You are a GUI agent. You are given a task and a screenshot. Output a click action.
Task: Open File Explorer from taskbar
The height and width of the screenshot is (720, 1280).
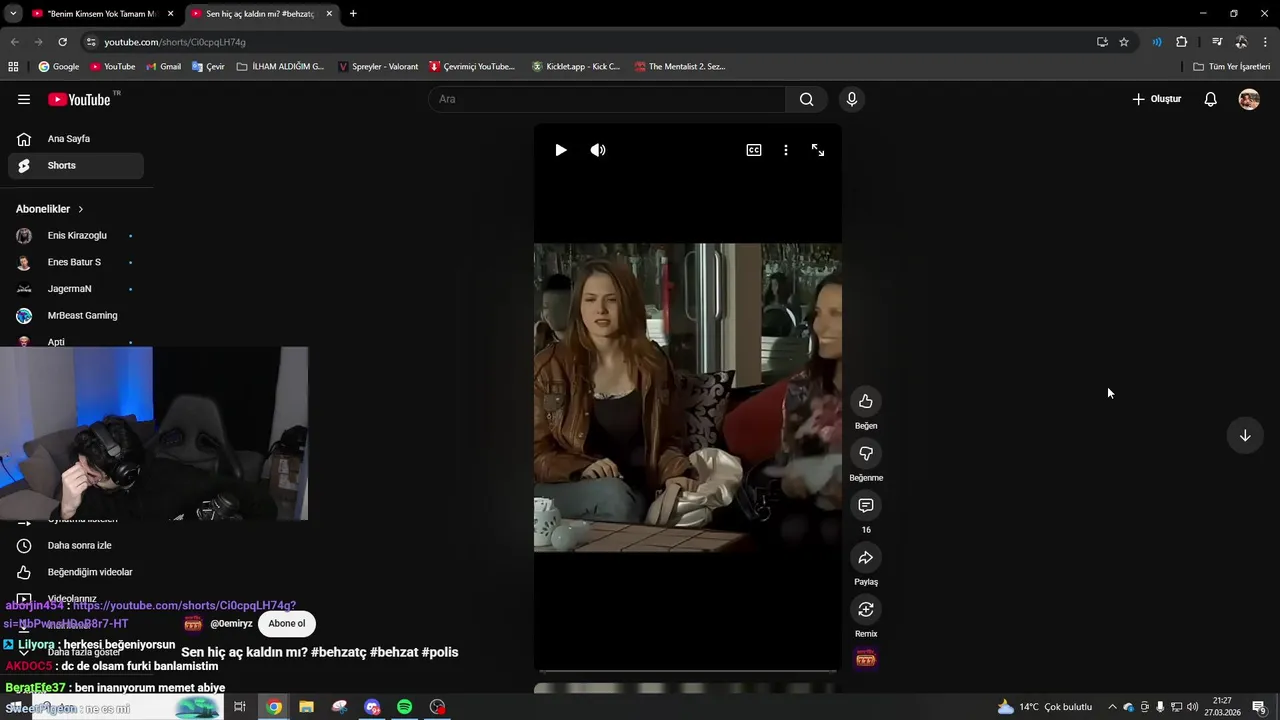[306, 707]
